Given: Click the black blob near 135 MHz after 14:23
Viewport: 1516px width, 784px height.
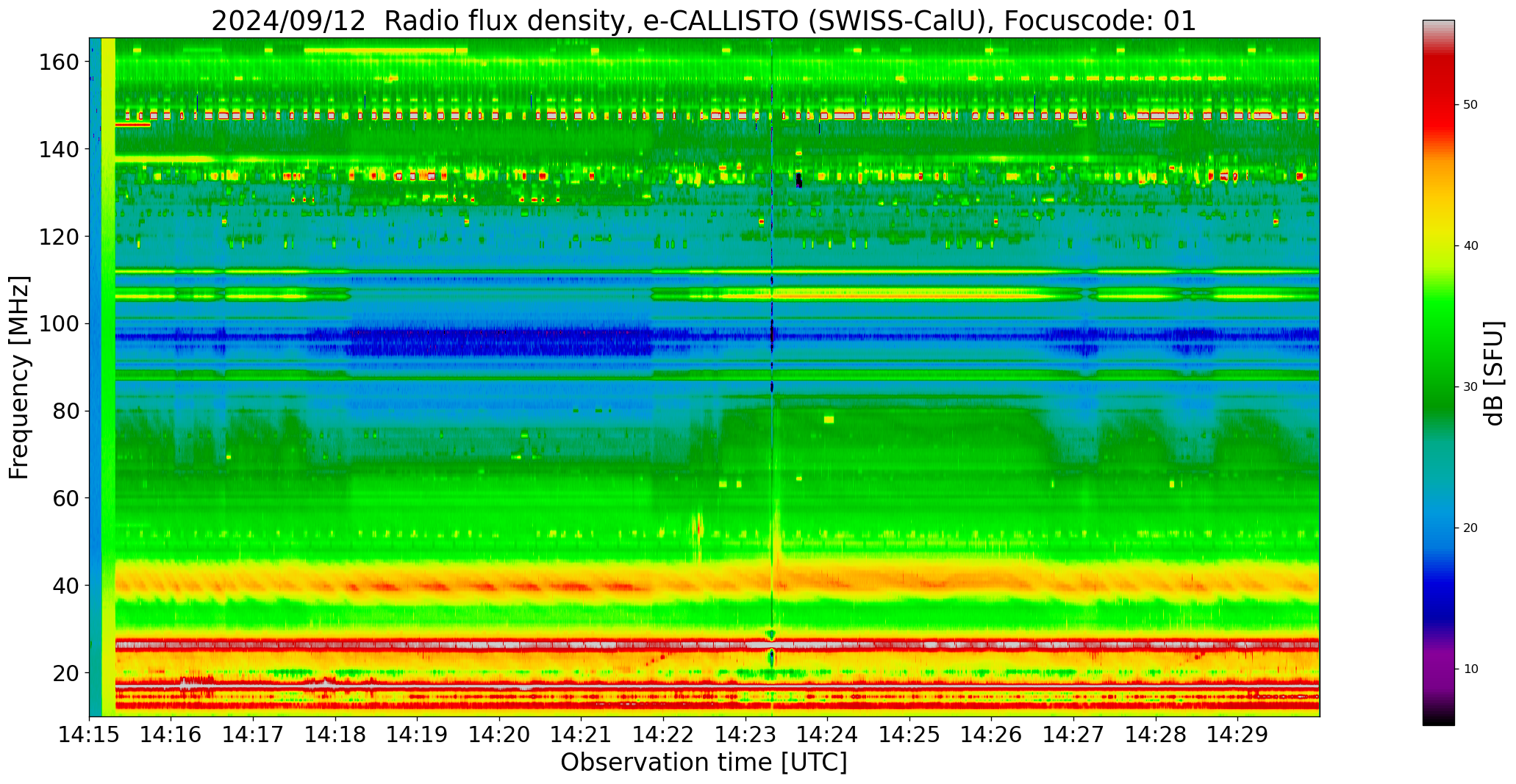Looking at the screenshot, I should coord(799,180).
